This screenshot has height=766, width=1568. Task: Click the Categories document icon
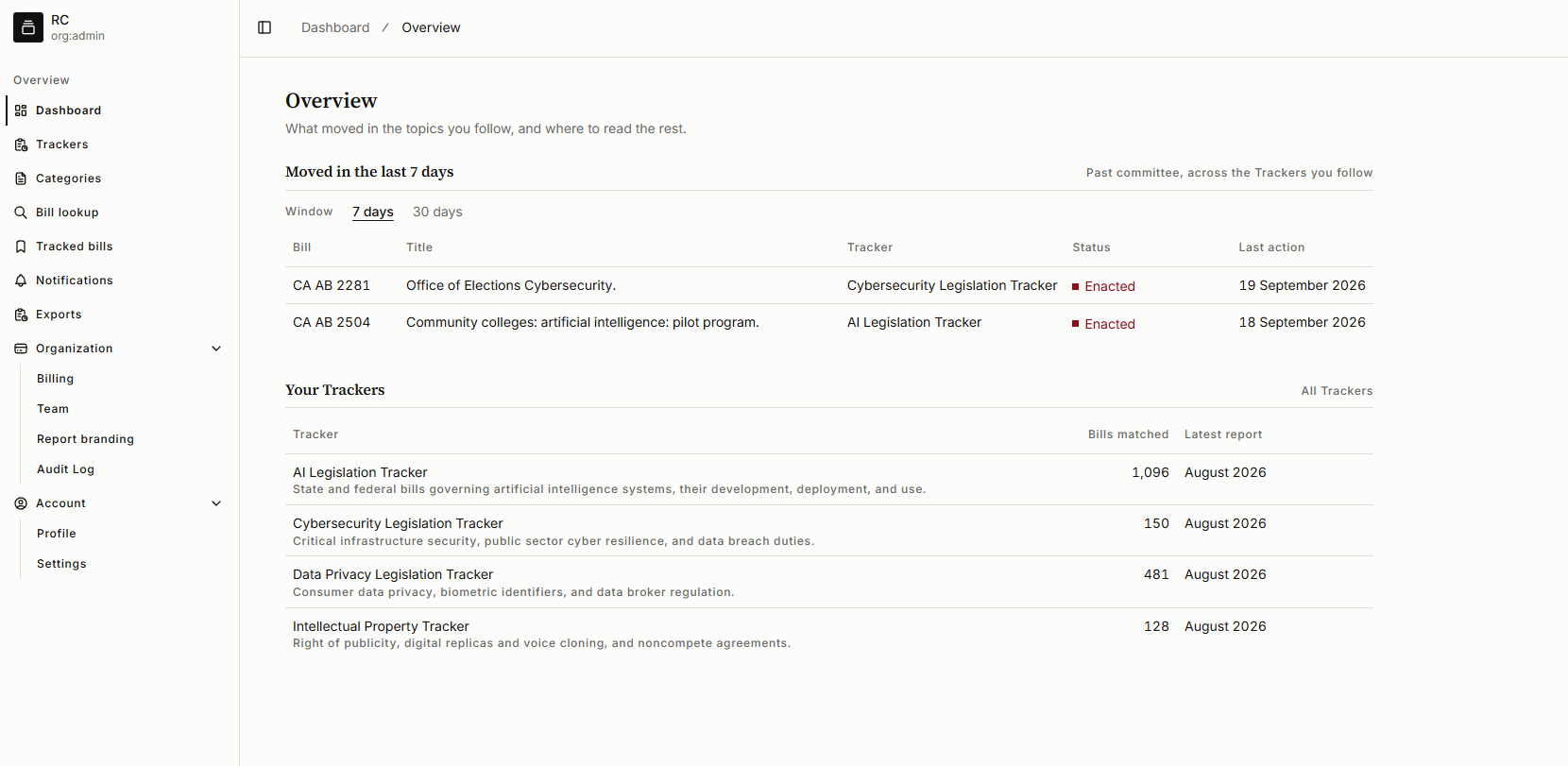pos(21,179)
